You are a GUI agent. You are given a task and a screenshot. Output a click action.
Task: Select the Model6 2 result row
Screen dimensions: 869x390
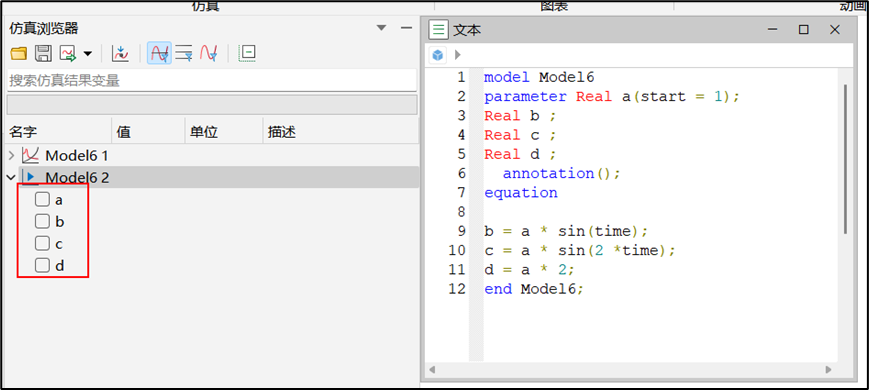point(218,177)
